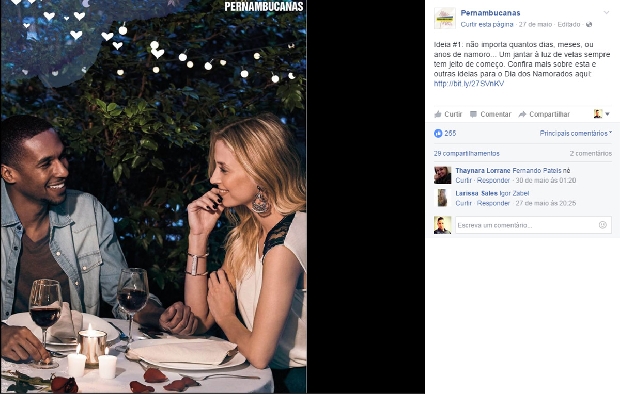The height and width of the screenshot is (394, 620).
Task: Expand the post options chevron at top right
Action: [606, 13]
